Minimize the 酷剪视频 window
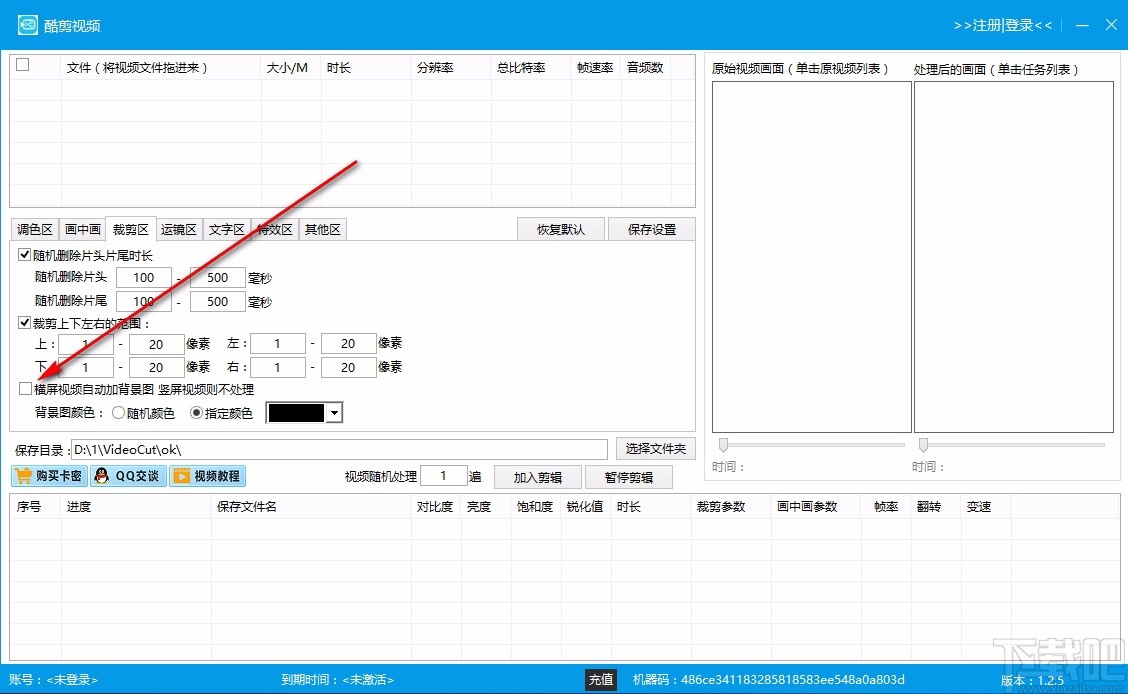 [1082, 25]
